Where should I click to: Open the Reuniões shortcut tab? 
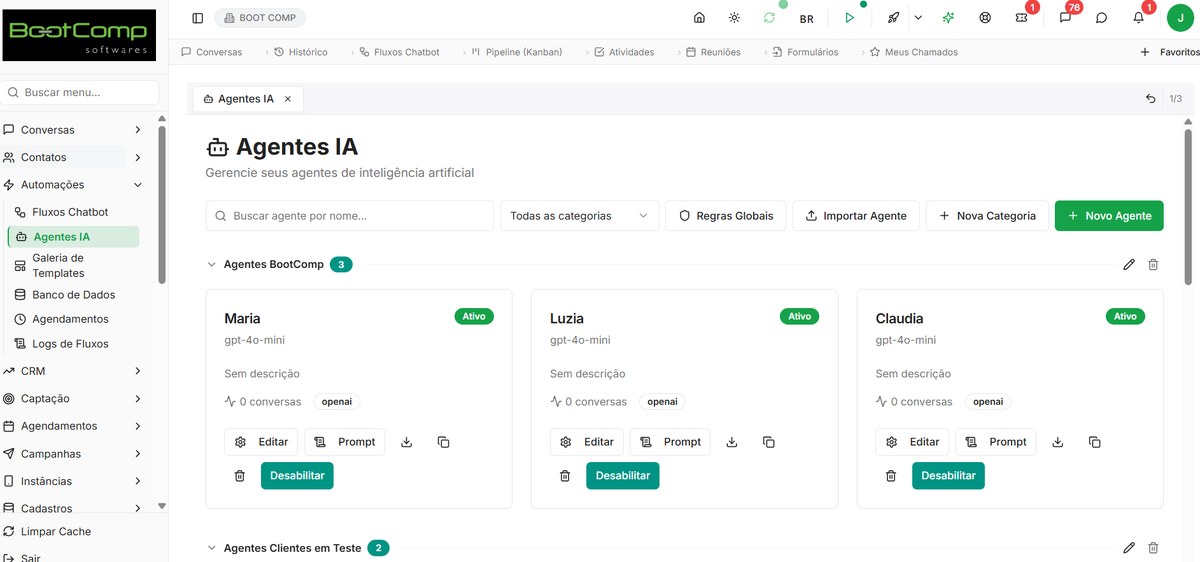[x=713, y=52]
